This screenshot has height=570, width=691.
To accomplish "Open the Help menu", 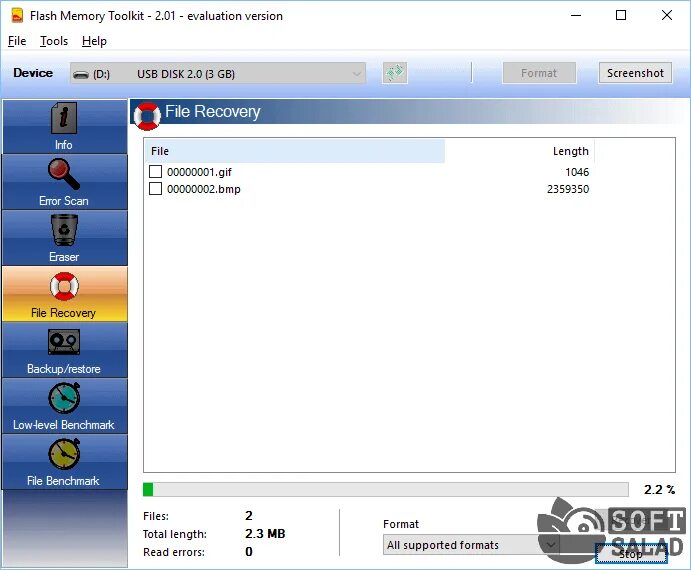I will tap(94, 41).
